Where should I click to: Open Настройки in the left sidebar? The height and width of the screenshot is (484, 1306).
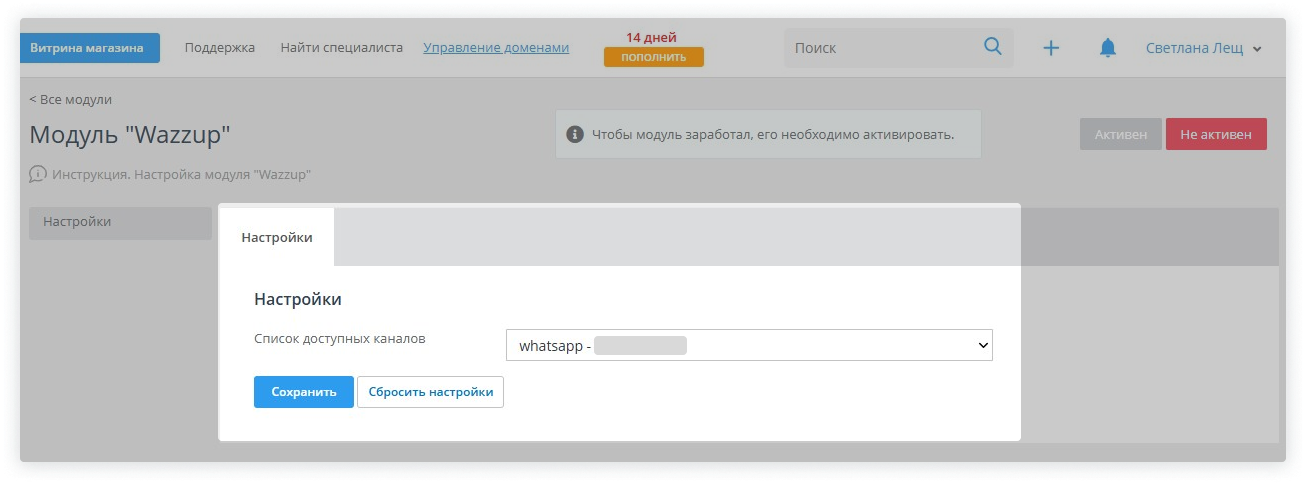pos(119,222)
